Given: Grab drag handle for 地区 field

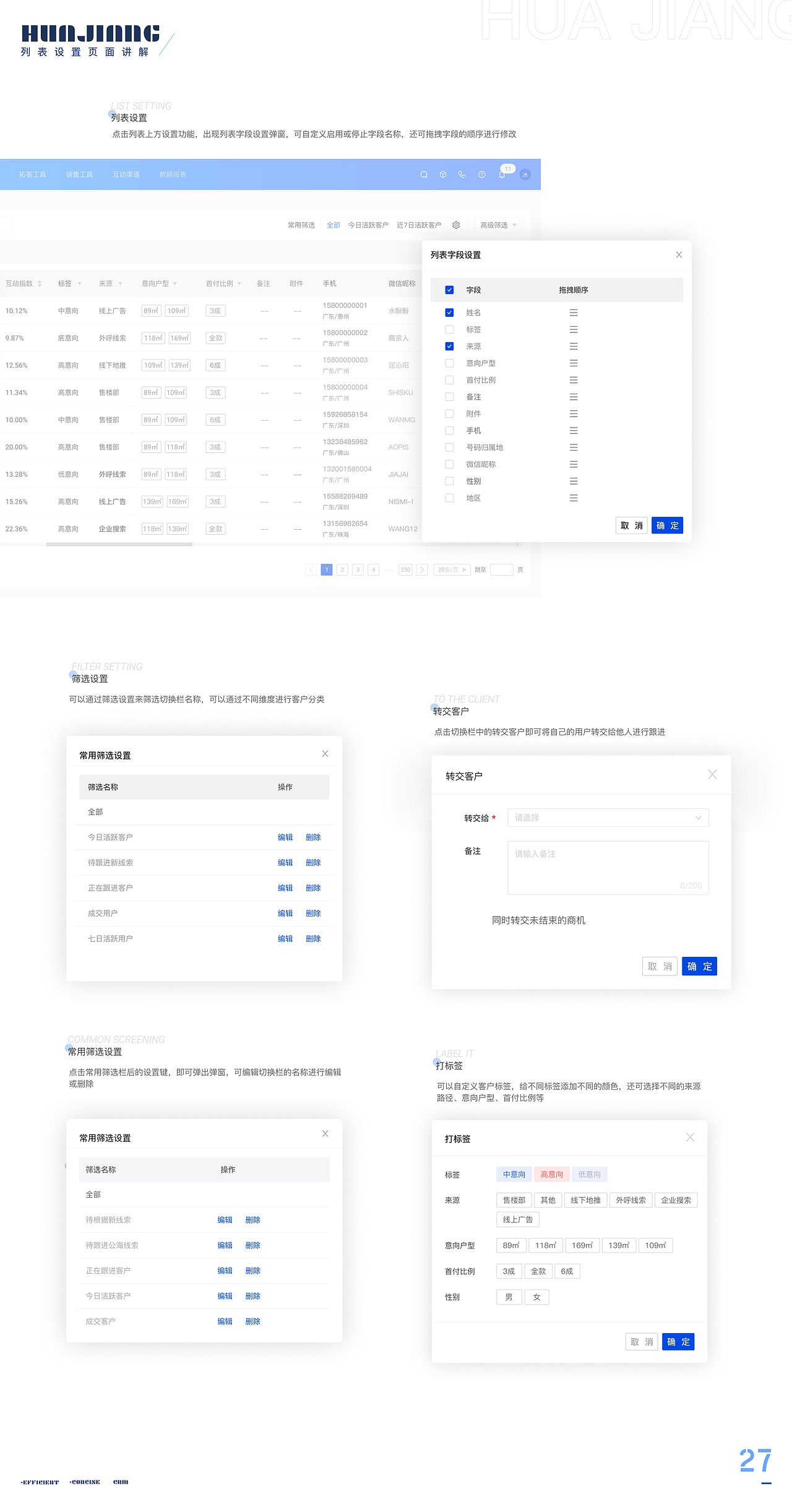Looking at the screenshot, I should [x=574, y=498].
